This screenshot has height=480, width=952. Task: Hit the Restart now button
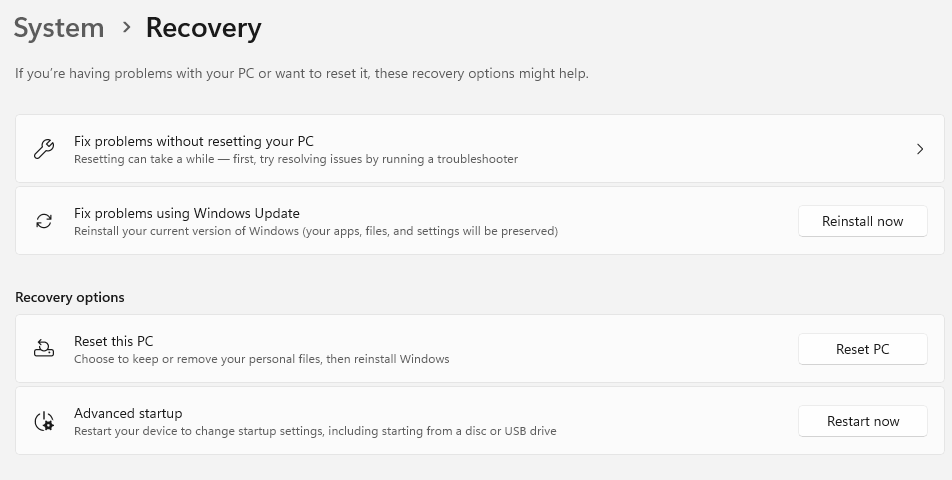pos(862,421)
